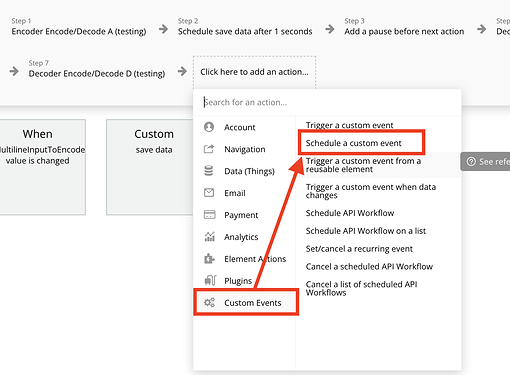Screen dimensions: 510x375
Task: Click the Account category icon
Action: pyautogui.click(x=209, y=127)
